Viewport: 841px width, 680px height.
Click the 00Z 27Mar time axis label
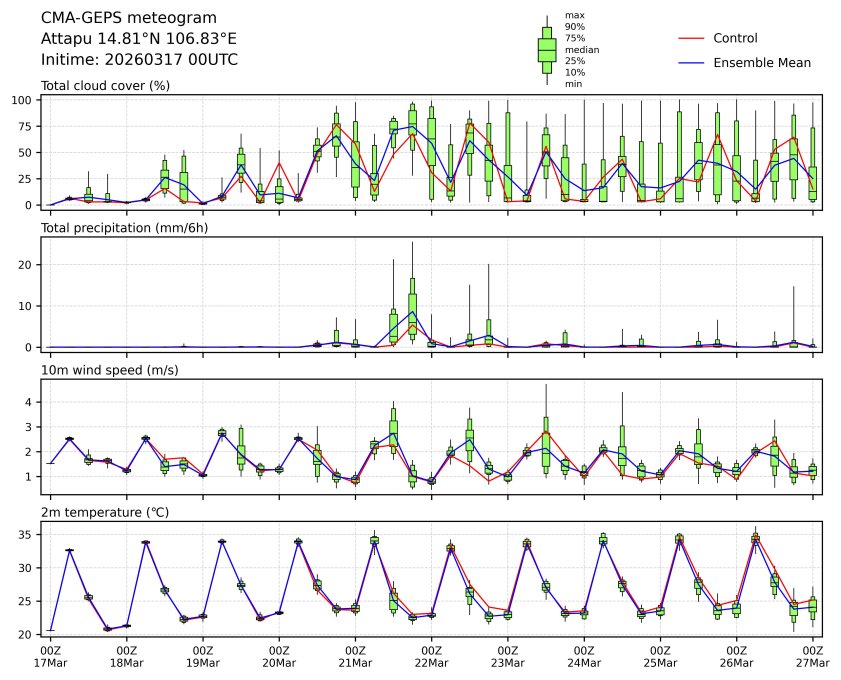811,656
